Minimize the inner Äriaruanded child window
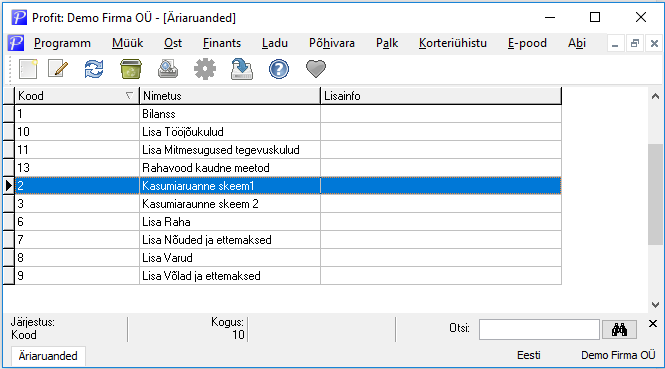 615,44
